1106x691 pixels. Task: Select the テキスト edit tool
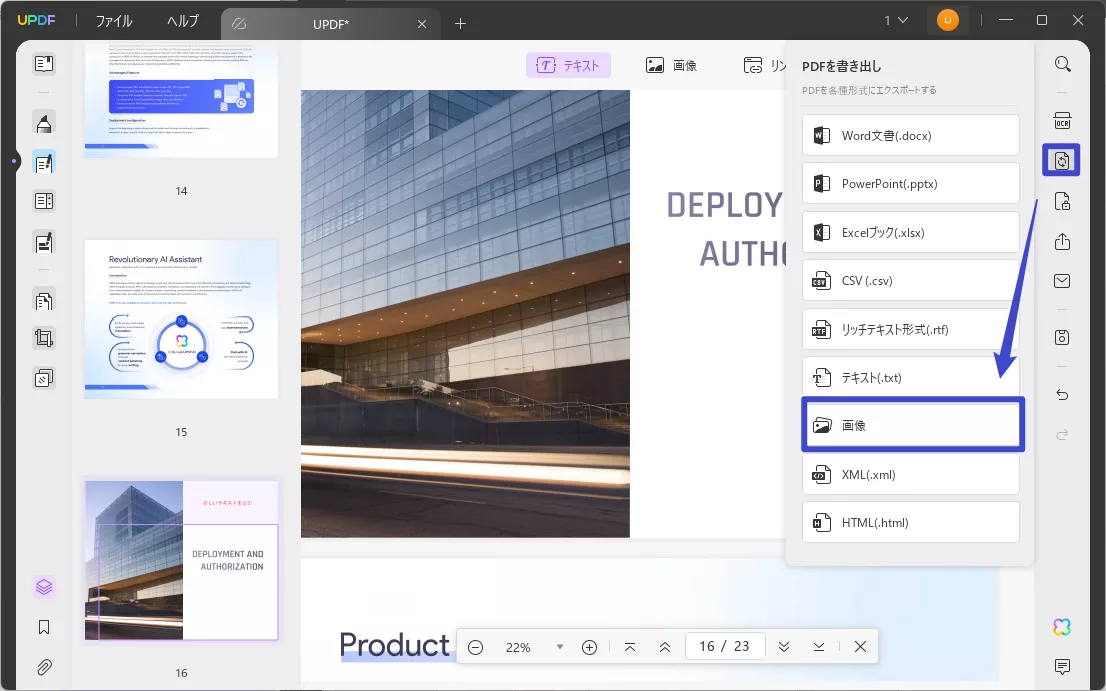(x=568, y=66)
